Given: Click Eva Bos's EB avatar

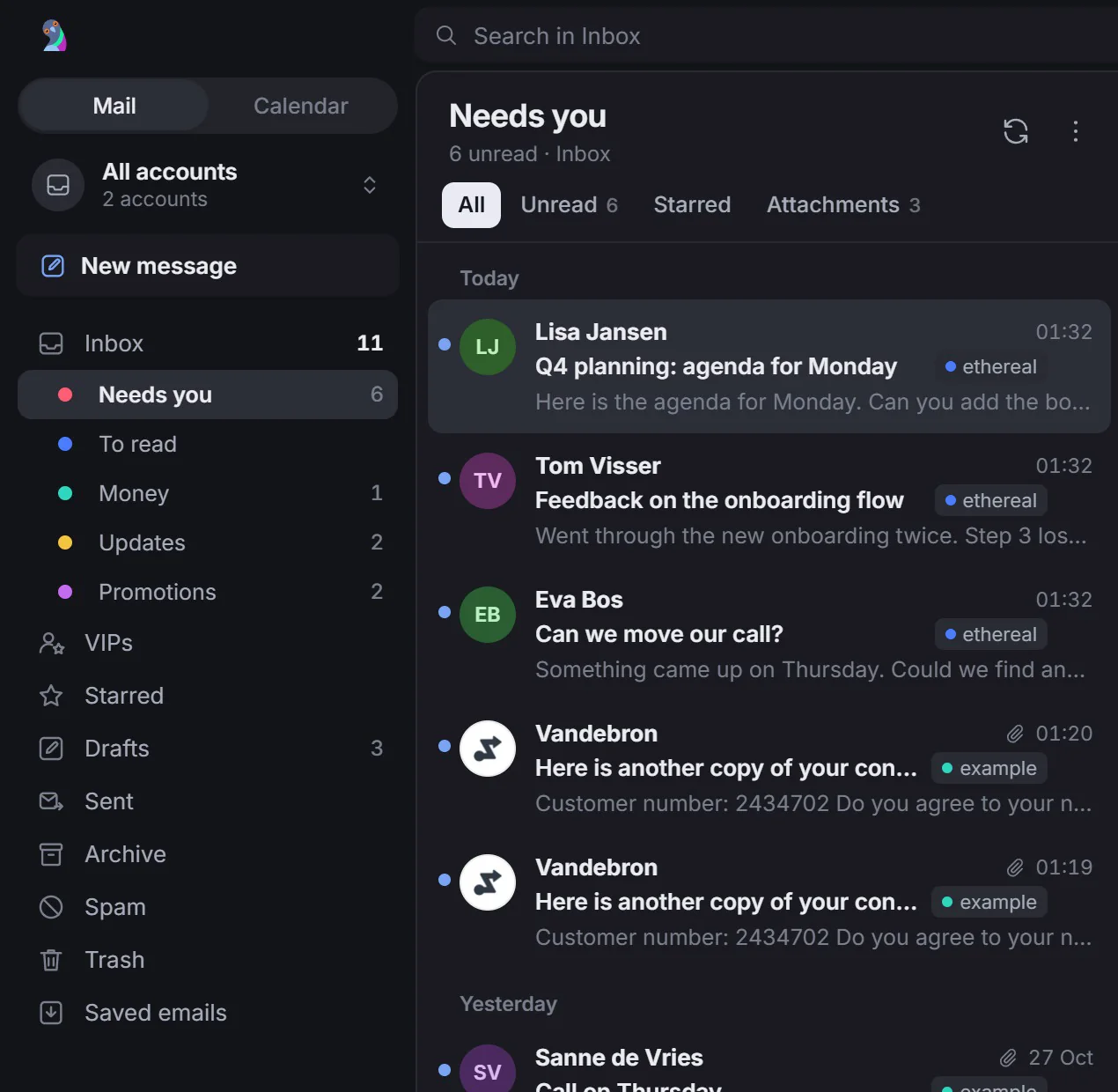Looking at the screenshot, I should (488, 615).
